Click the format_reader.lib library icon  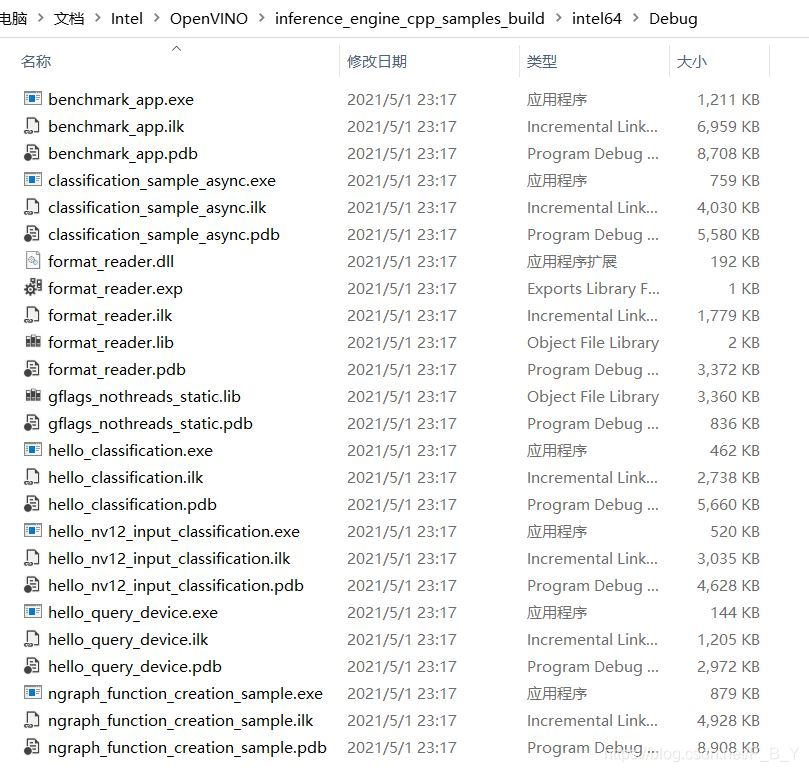point(33,341)
